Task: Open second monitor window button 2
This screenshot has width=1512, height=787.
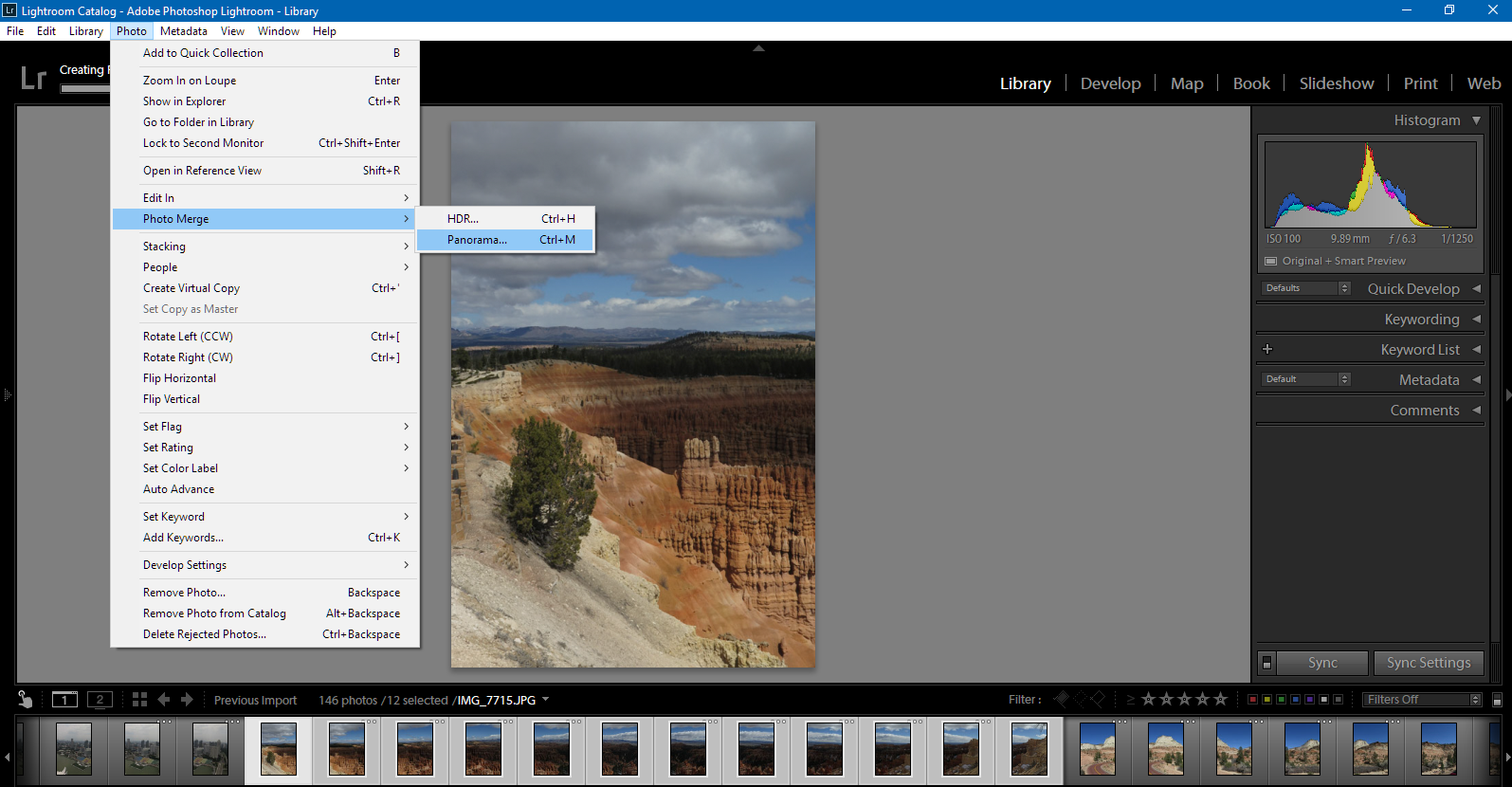Action: pos(100,700)
